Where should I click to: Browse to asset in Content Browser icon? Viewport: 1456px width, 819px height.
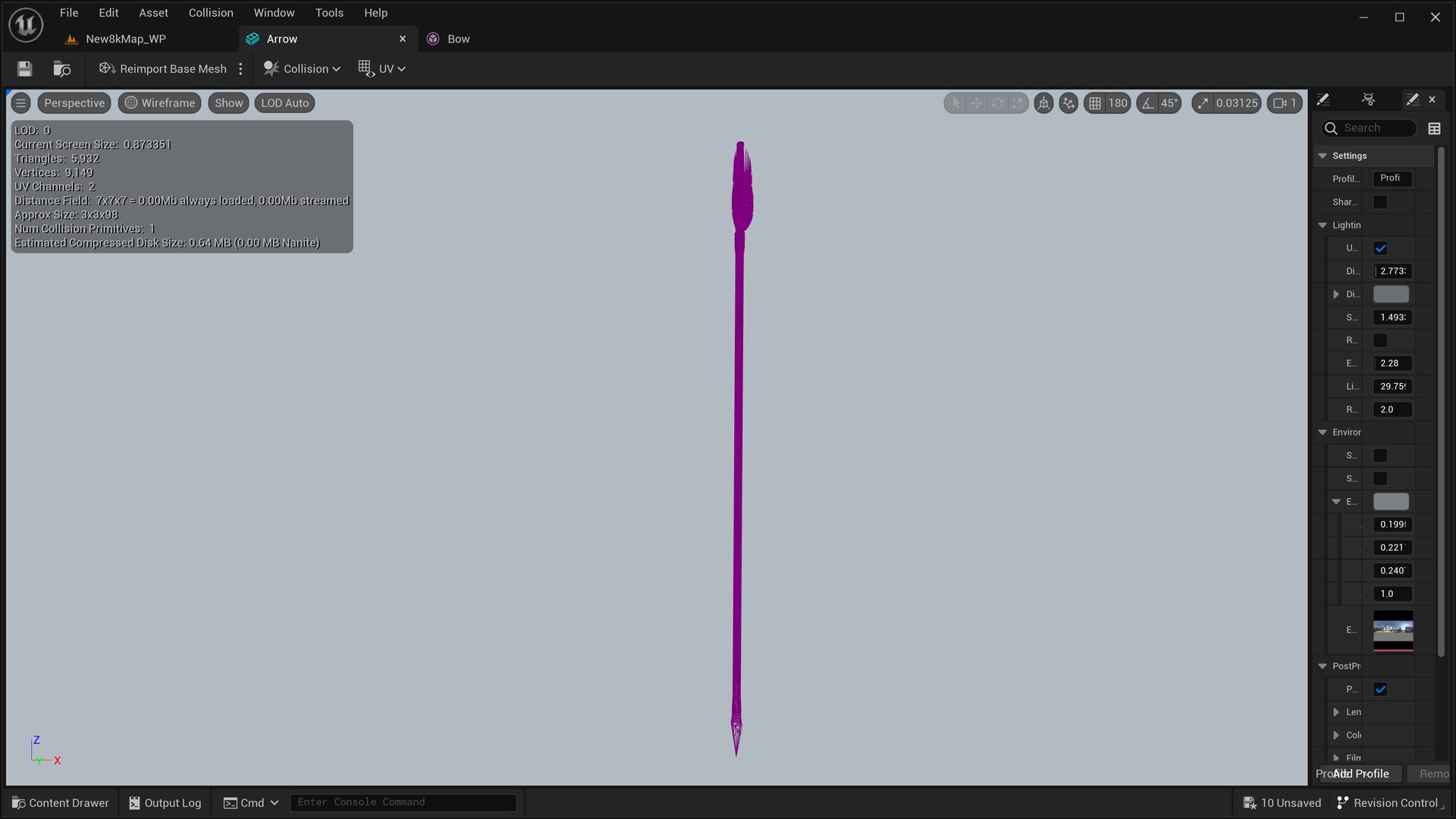(x=62, y=69)
